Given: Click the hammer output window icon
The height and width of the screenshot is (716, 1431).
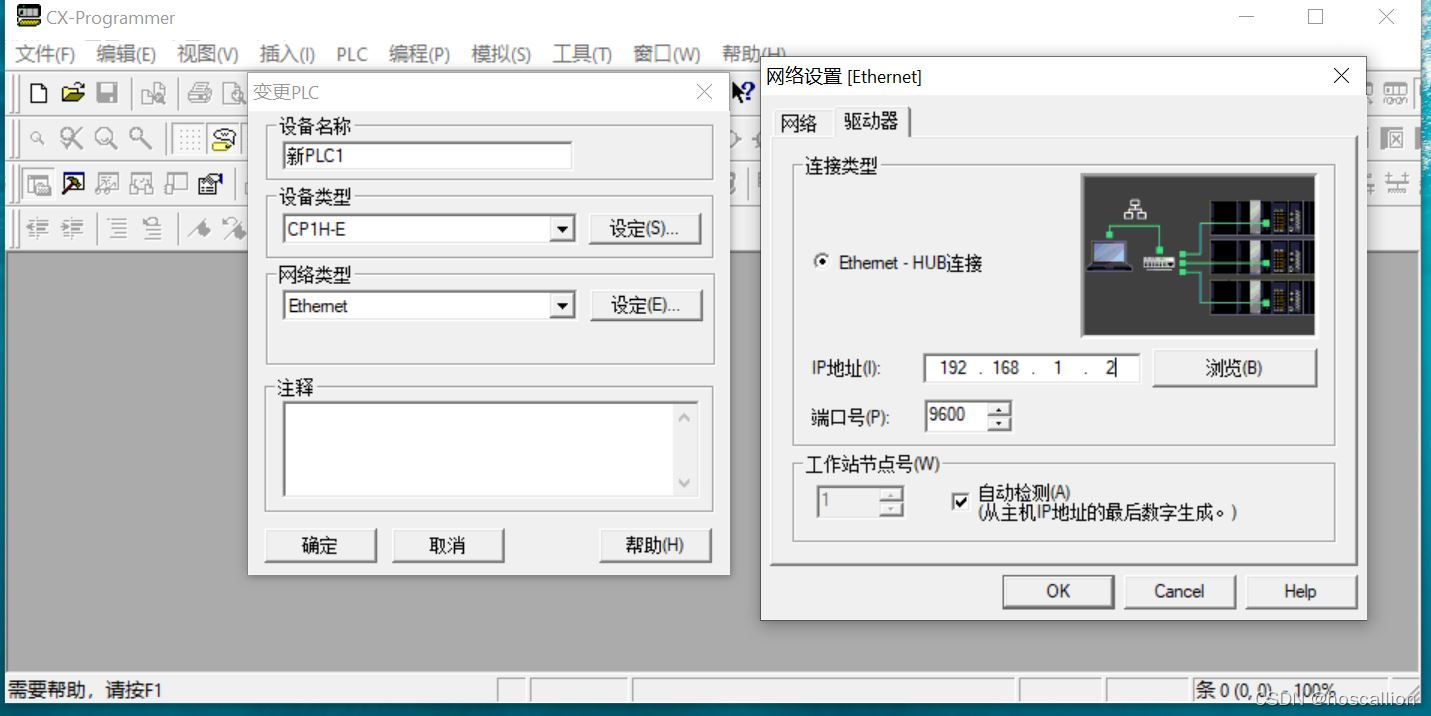Looking at the screenshot, I should pyautogui.click(x=73, y=184).
